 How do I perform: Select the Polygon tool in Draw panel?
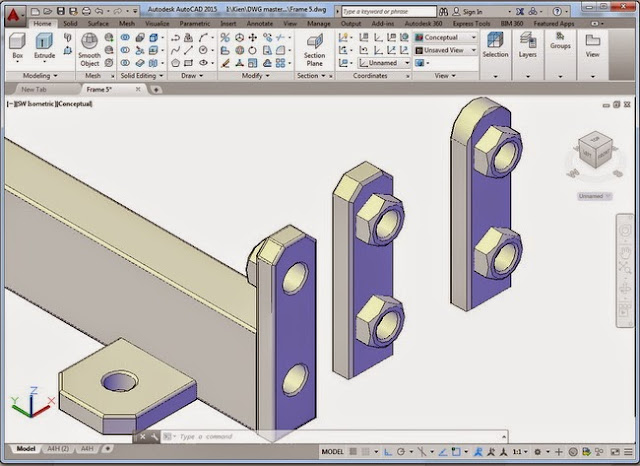coord(175,63)
